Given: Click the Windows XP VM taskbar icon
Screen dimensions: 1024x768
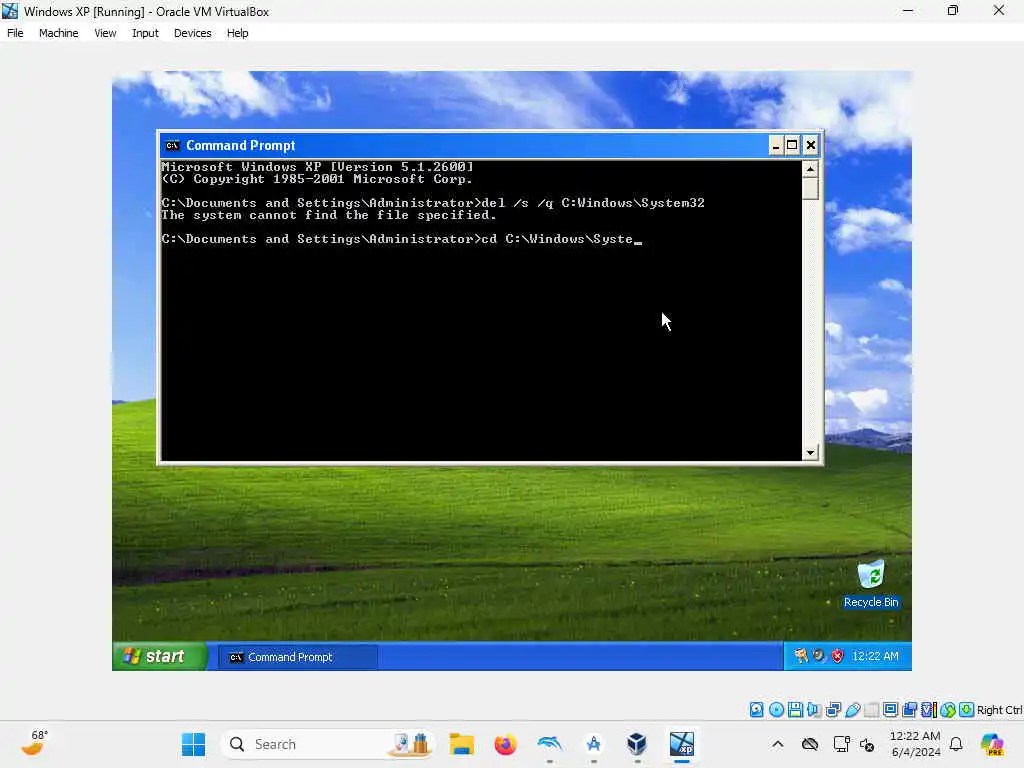Looking at the screenshot, I should click(681, 744).
